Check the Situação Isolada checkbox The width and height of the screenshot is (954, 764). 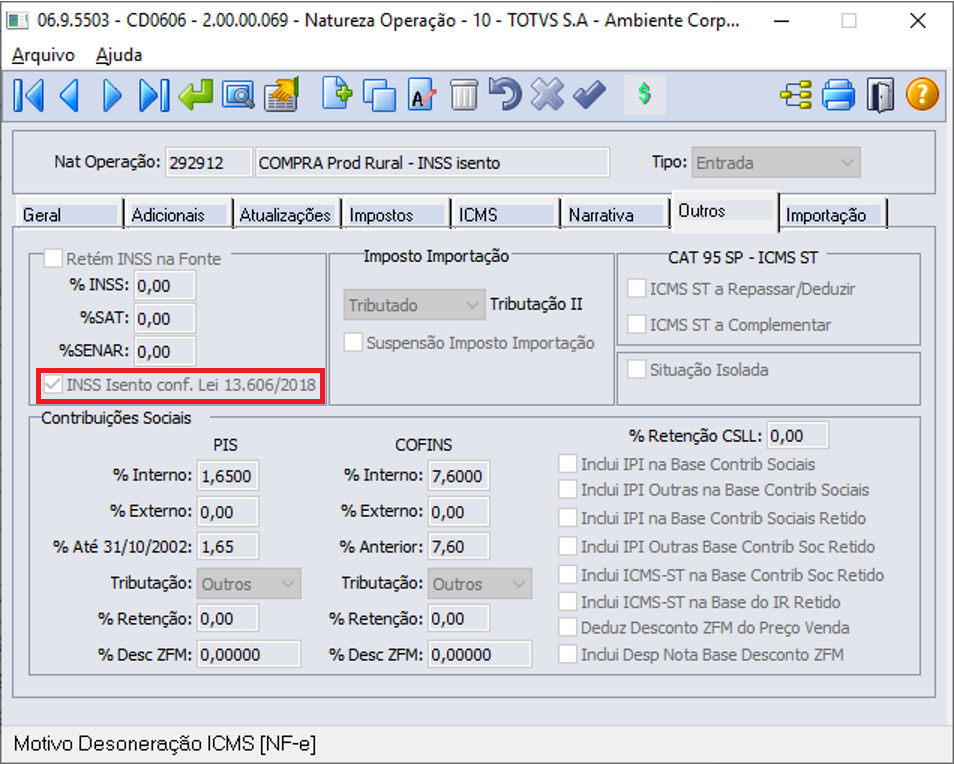coord(636,369)
